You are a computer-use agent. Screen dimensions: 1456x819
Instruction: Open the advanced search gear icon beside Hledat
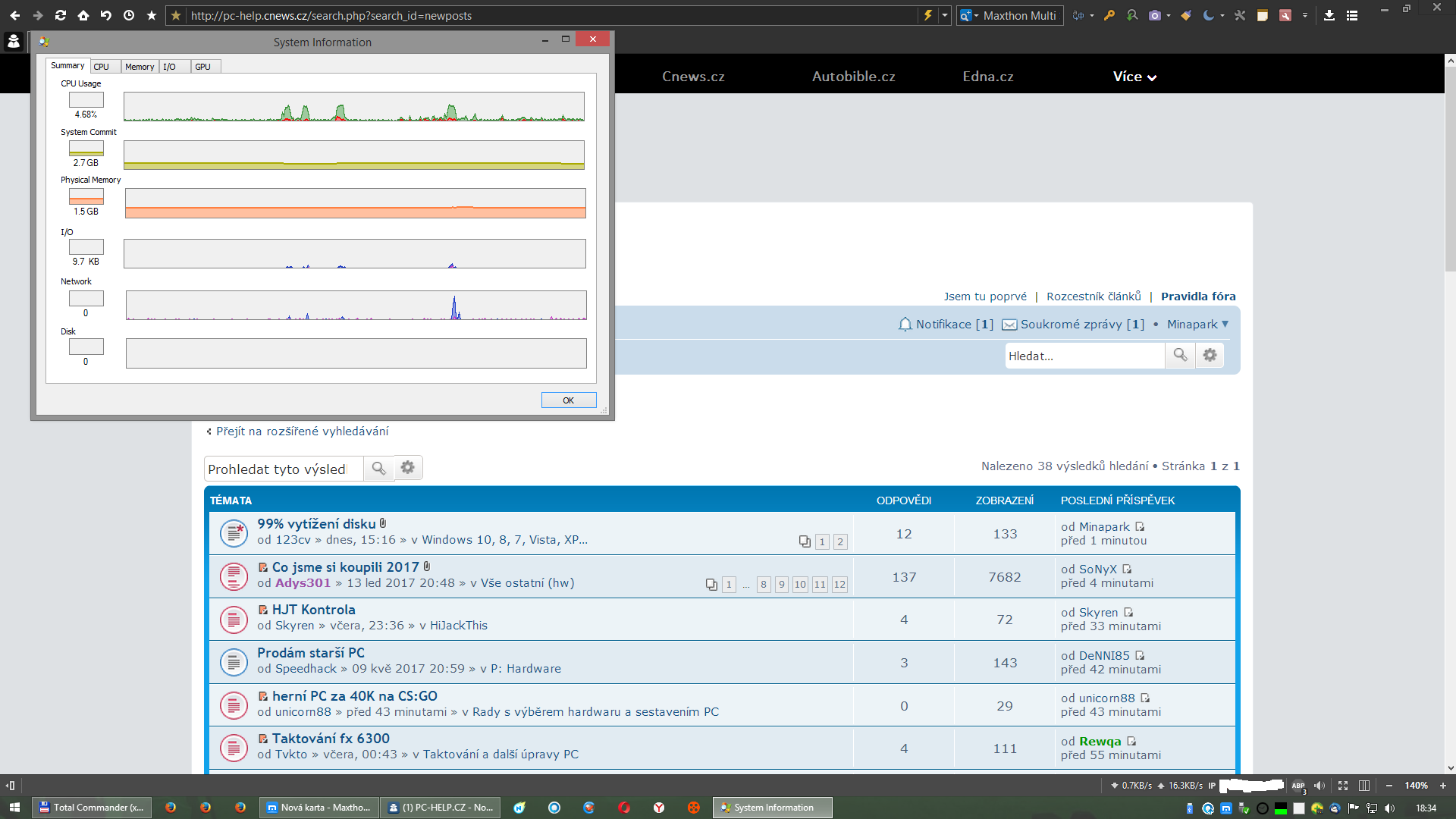click(1210, 355)
